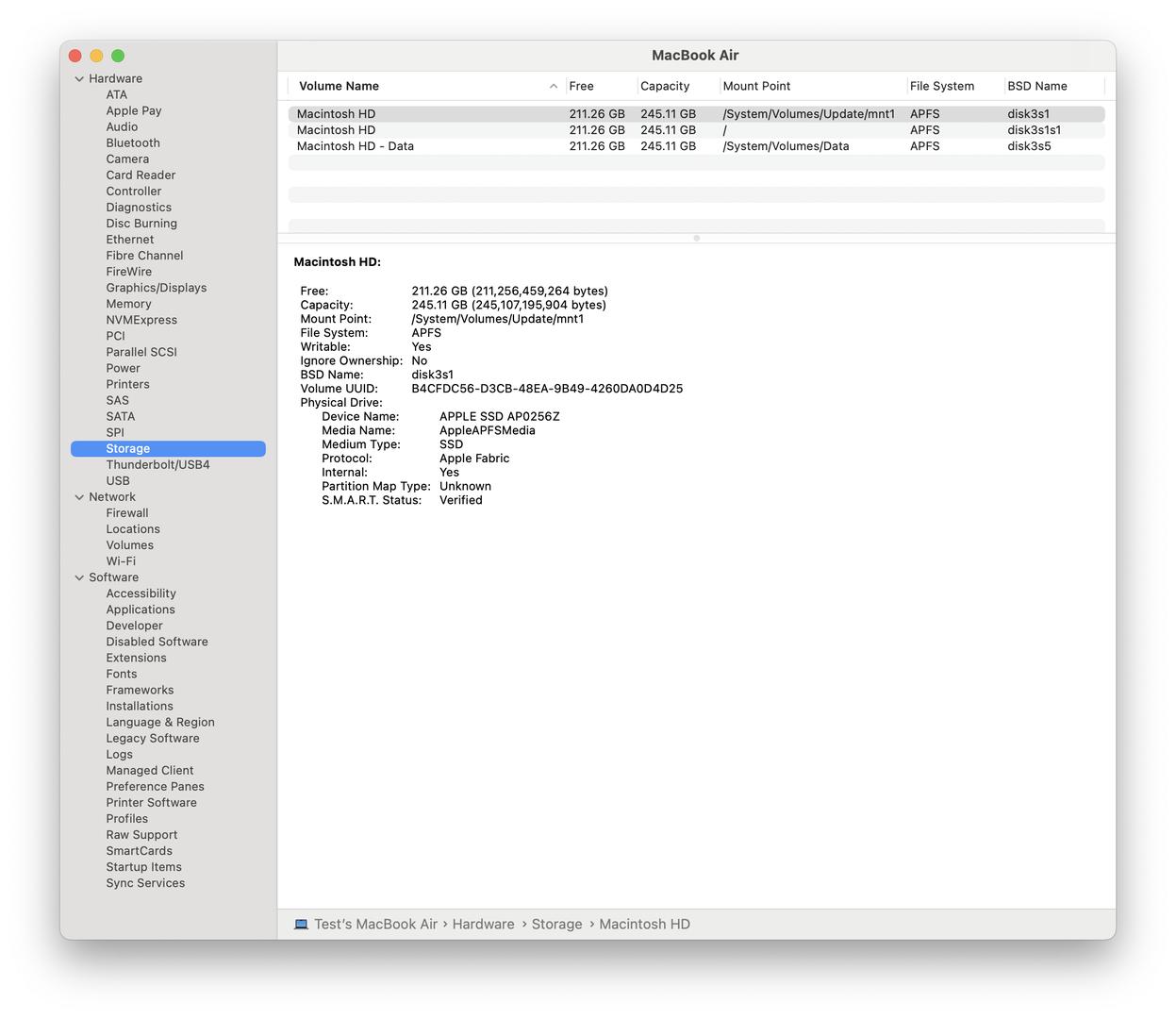Open Thunderbolt/USB4 info

[x=157, y=464]
